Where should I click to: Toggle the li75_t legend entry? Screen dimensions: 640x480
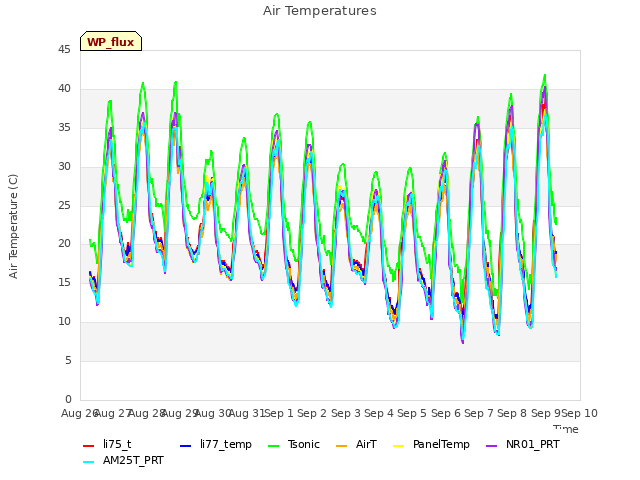(107, 444)
